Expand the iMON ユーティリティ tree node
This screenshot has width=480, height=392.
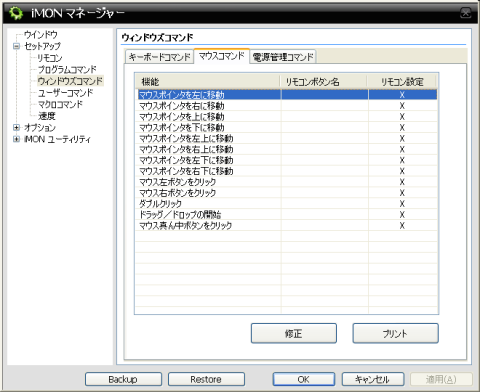coord(16,139)
